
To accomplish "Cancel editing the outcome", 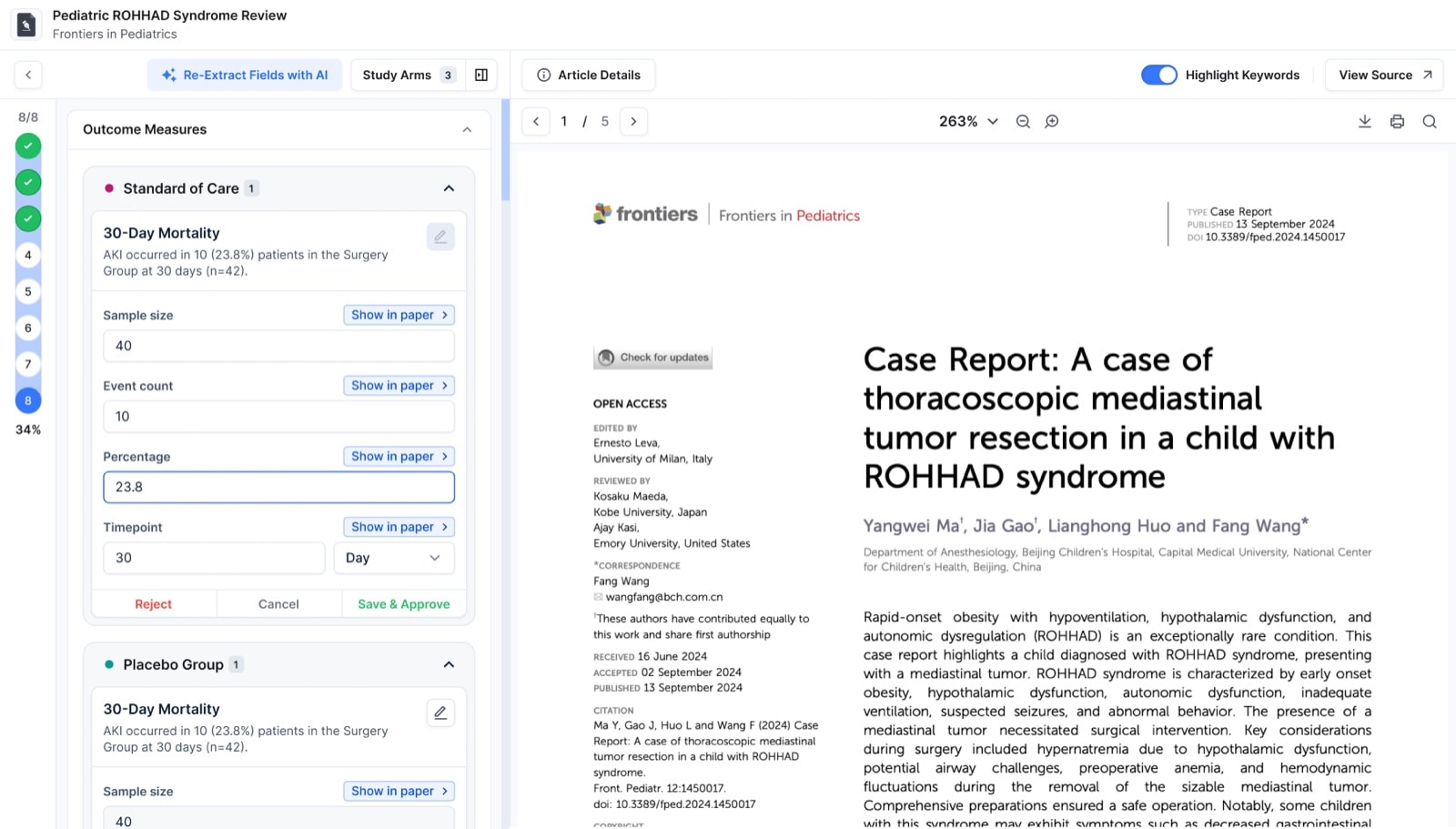I will coord(278,604).
